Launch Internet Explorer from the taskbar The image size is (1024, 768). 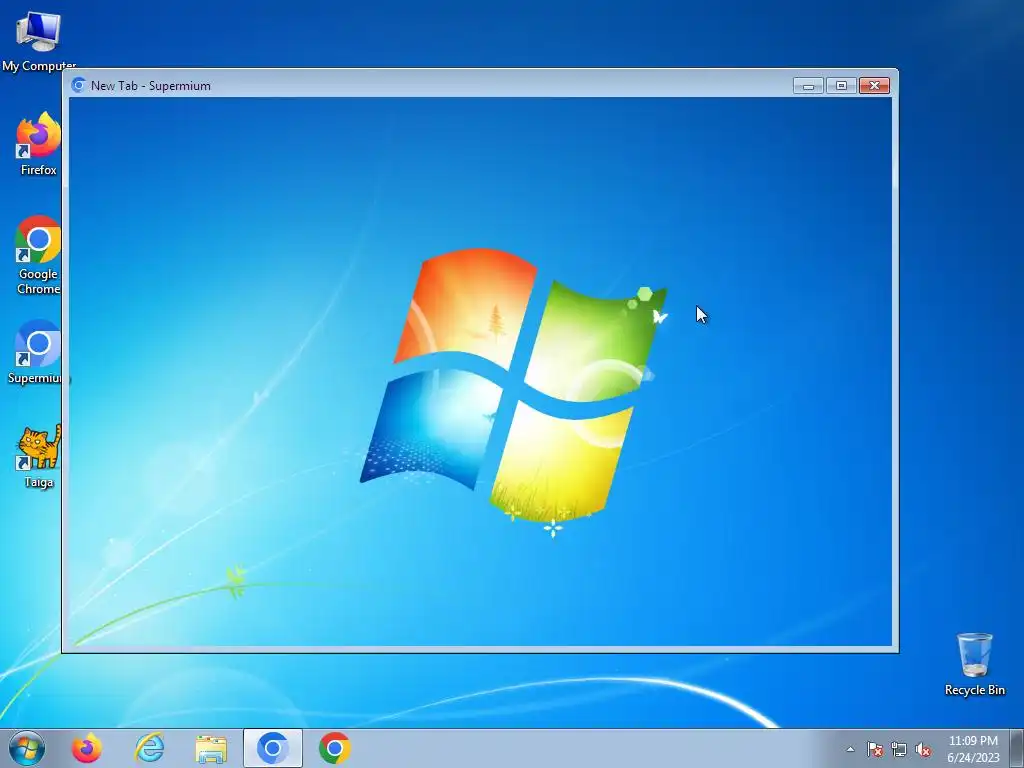(x=150, y=748)
